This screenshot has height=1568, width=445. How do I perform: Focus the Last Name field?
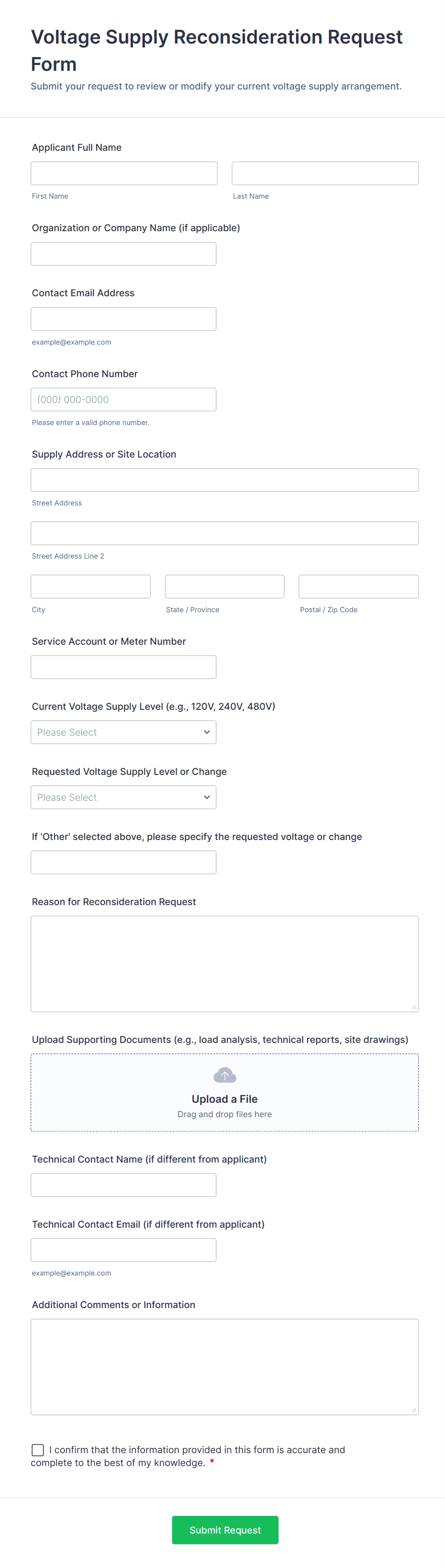click(325, 173)
